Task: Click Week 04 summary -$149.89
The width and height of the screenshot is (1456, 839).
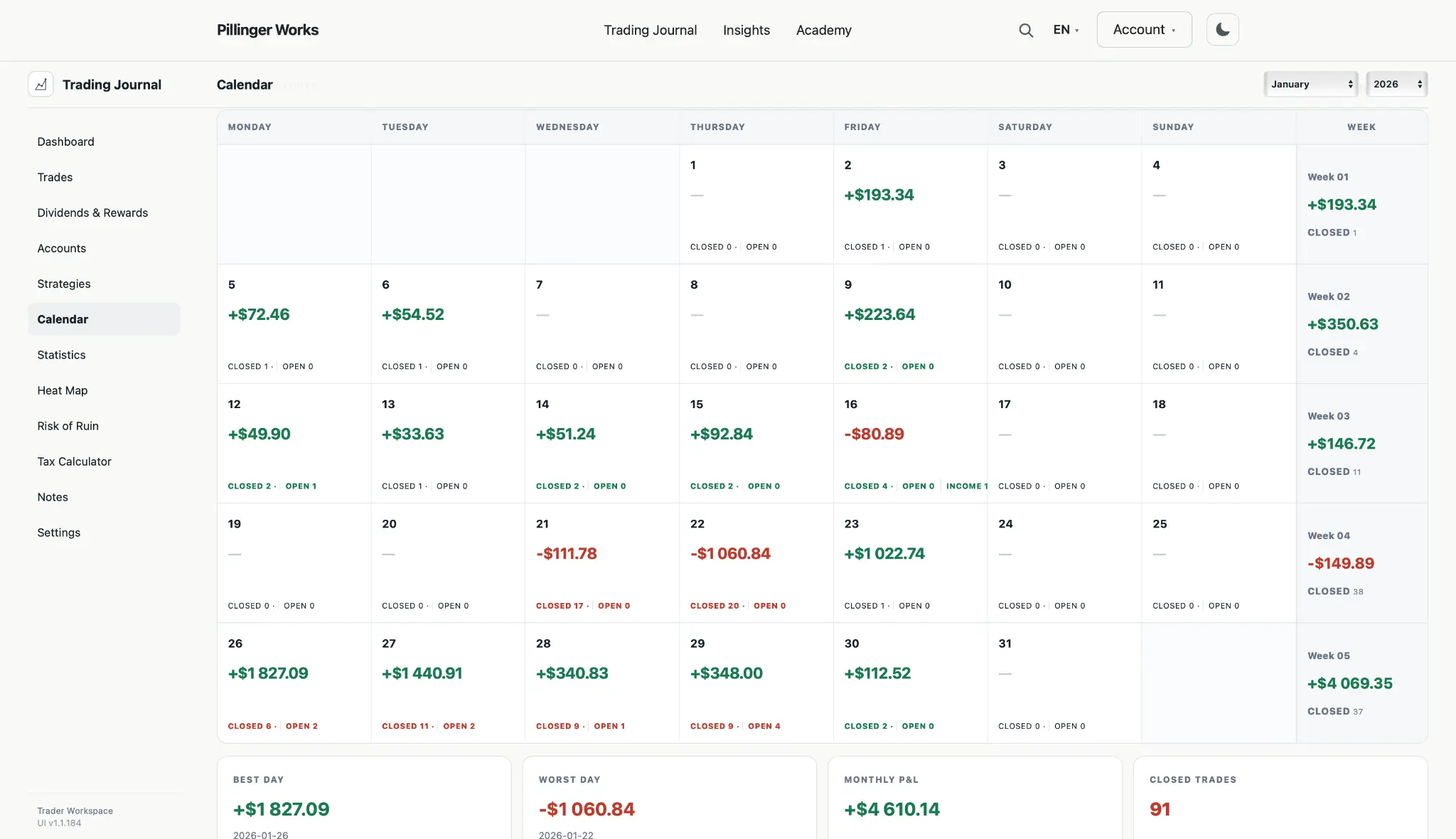Action: [1361, 563]
